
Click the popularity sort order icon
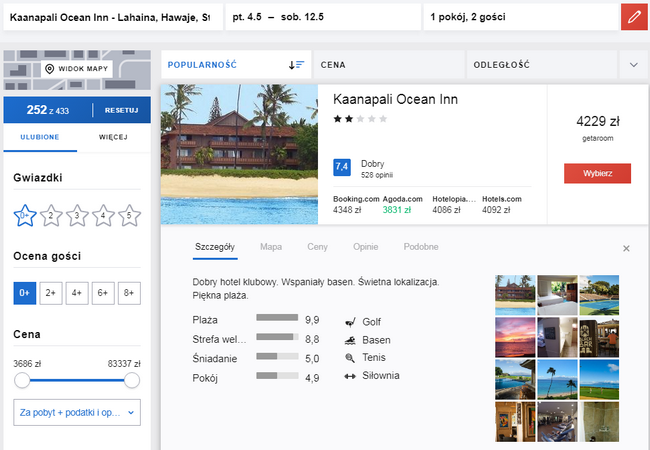click(296, 64)
